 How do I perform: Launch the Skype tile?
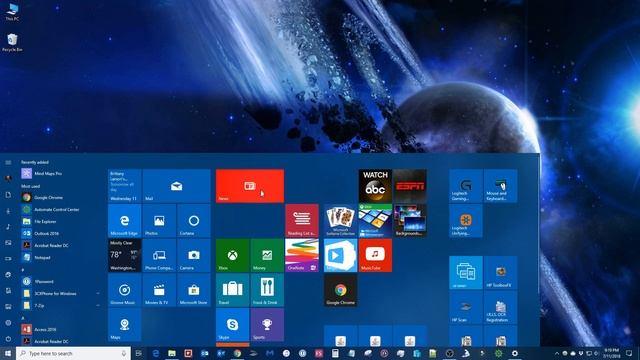tap(233, 325)
